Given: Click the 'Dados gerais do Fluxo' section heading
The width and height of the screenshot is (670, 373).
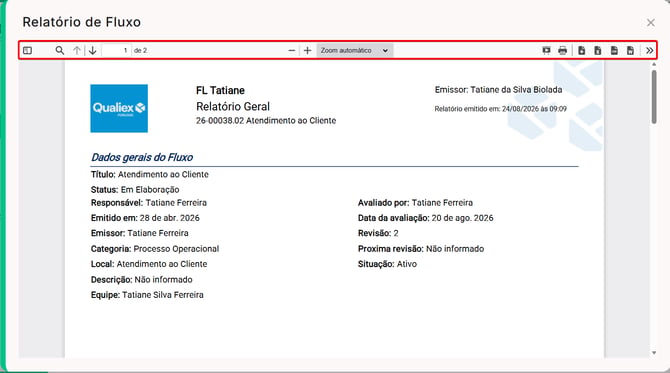Looking at the screenshot, I should click(142, 157).
